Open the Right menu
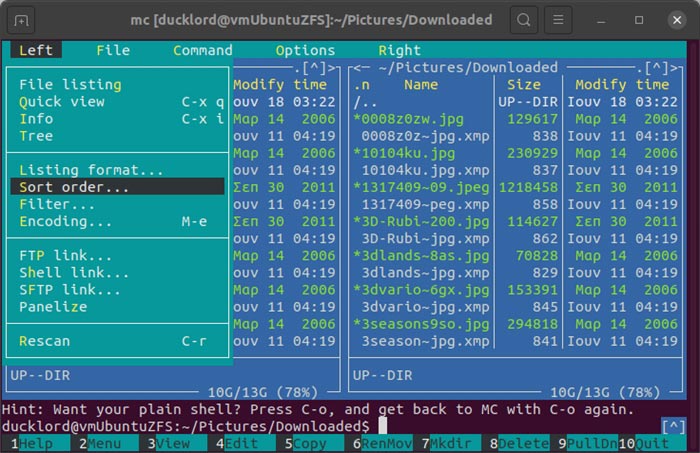The image size is (700, 453). pyautogui.click(x=399, y=50)
